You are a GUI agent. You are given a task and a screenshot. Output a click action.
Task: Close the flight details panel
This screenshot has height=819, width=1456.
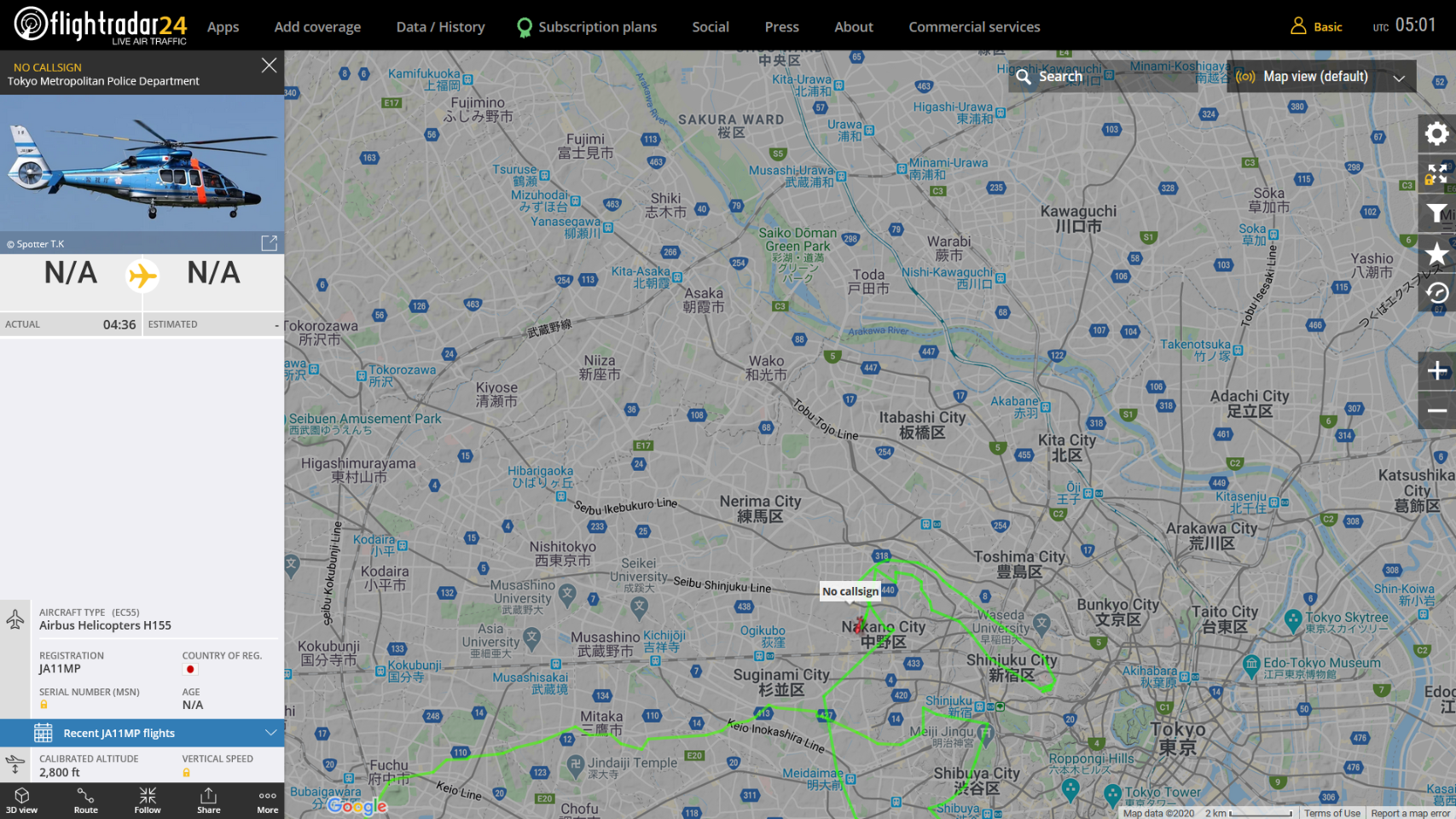[269, 66]
